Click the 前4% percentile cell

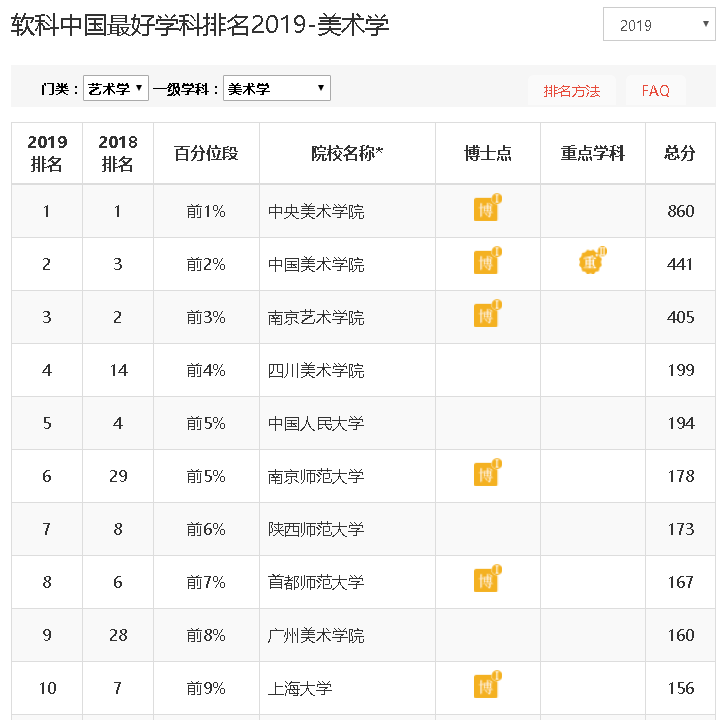point(206,370)
